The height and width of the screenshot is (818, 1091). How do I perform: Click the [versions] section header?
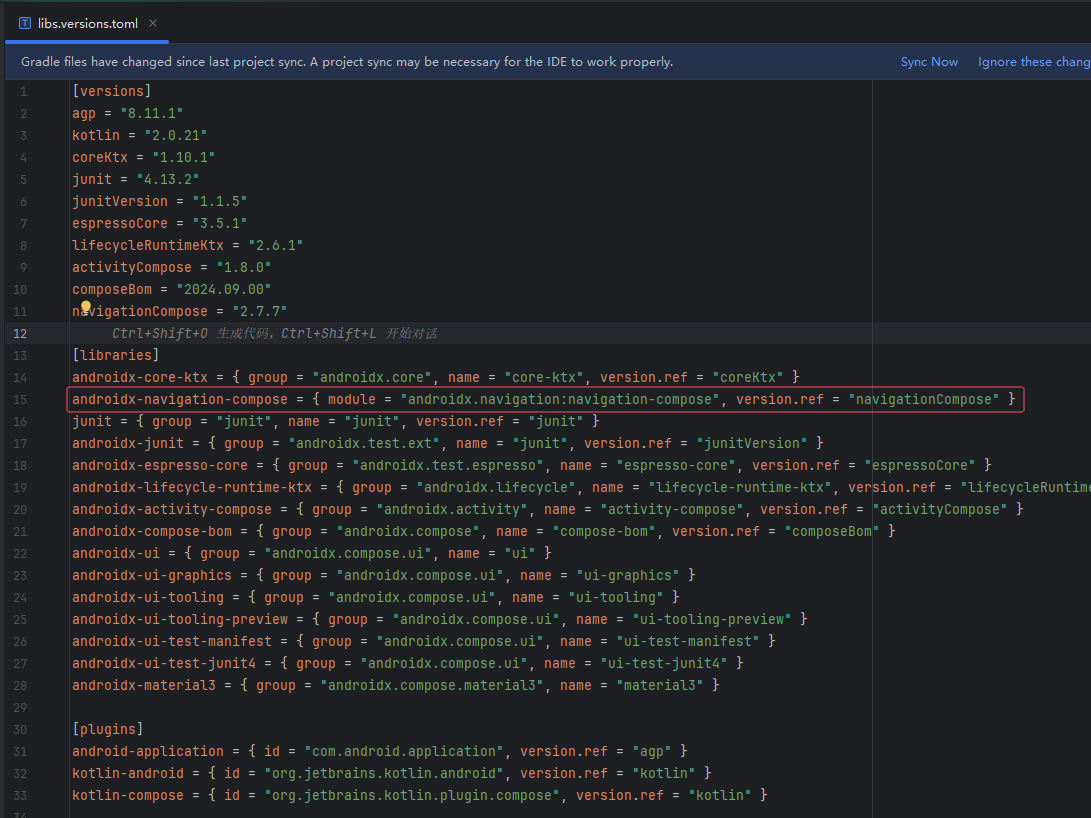[111, 91]
